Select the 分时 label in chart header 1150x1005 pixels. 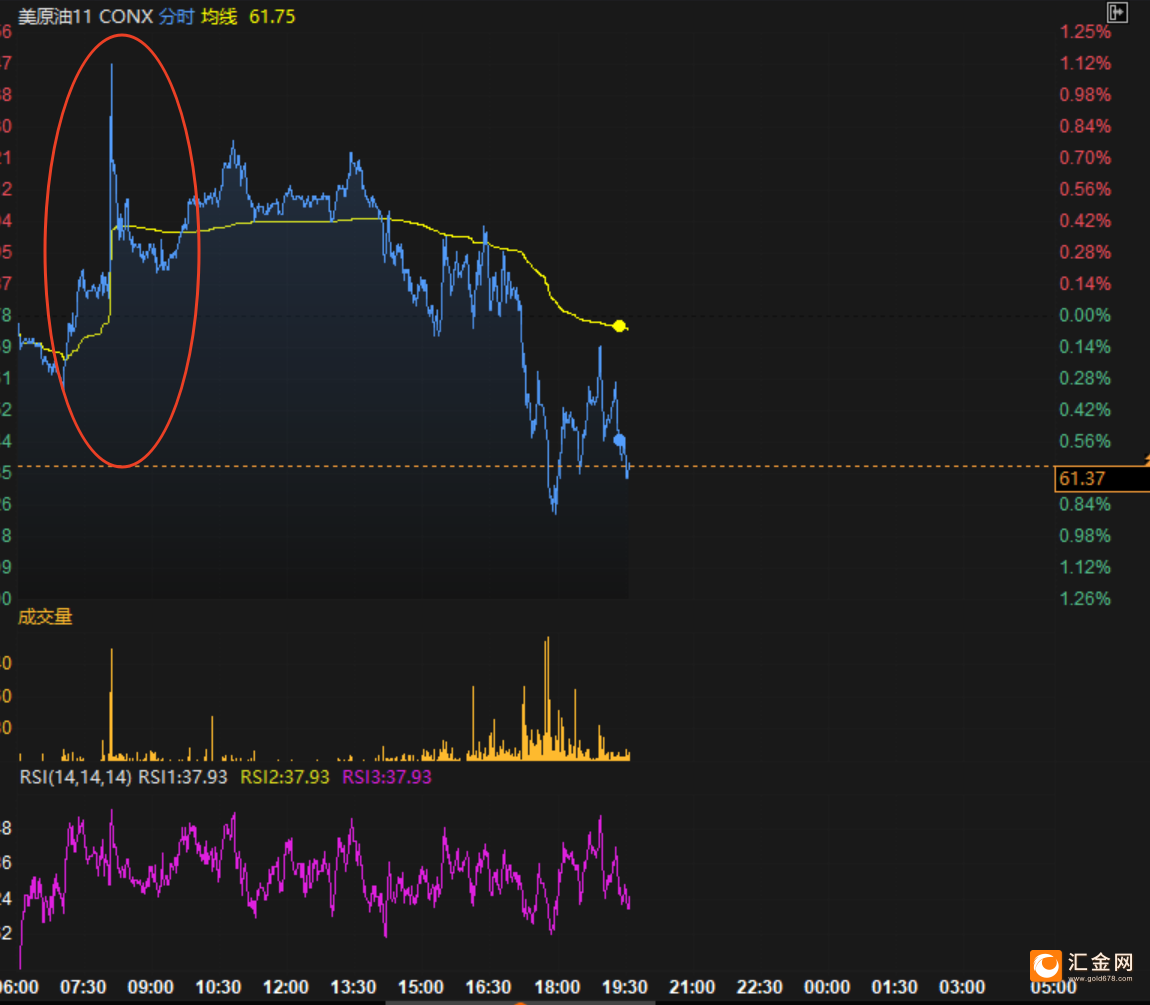(x=176, y=16)
